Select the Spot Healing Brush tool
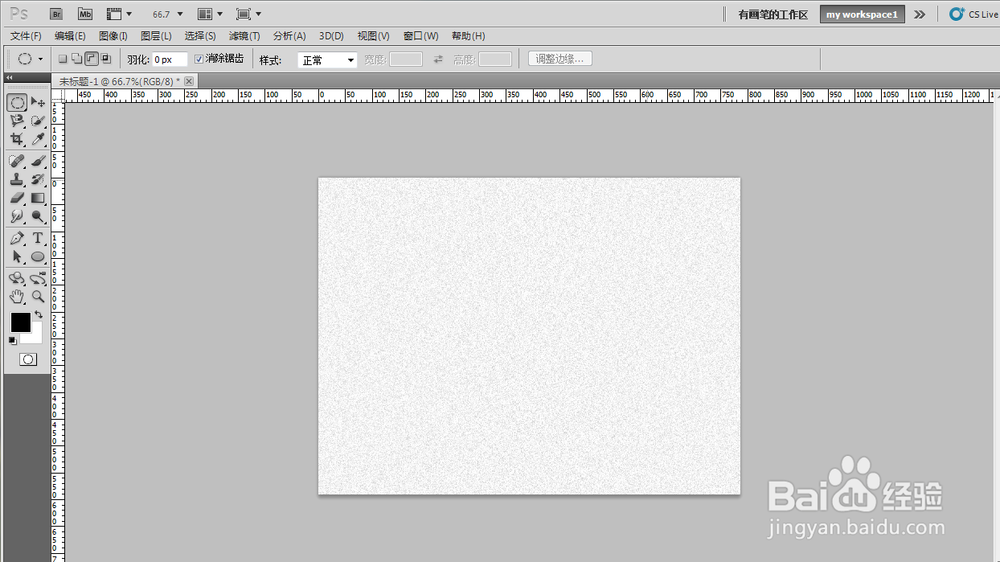This screenshot has width=1000, height=562. (x=17, y=161)
